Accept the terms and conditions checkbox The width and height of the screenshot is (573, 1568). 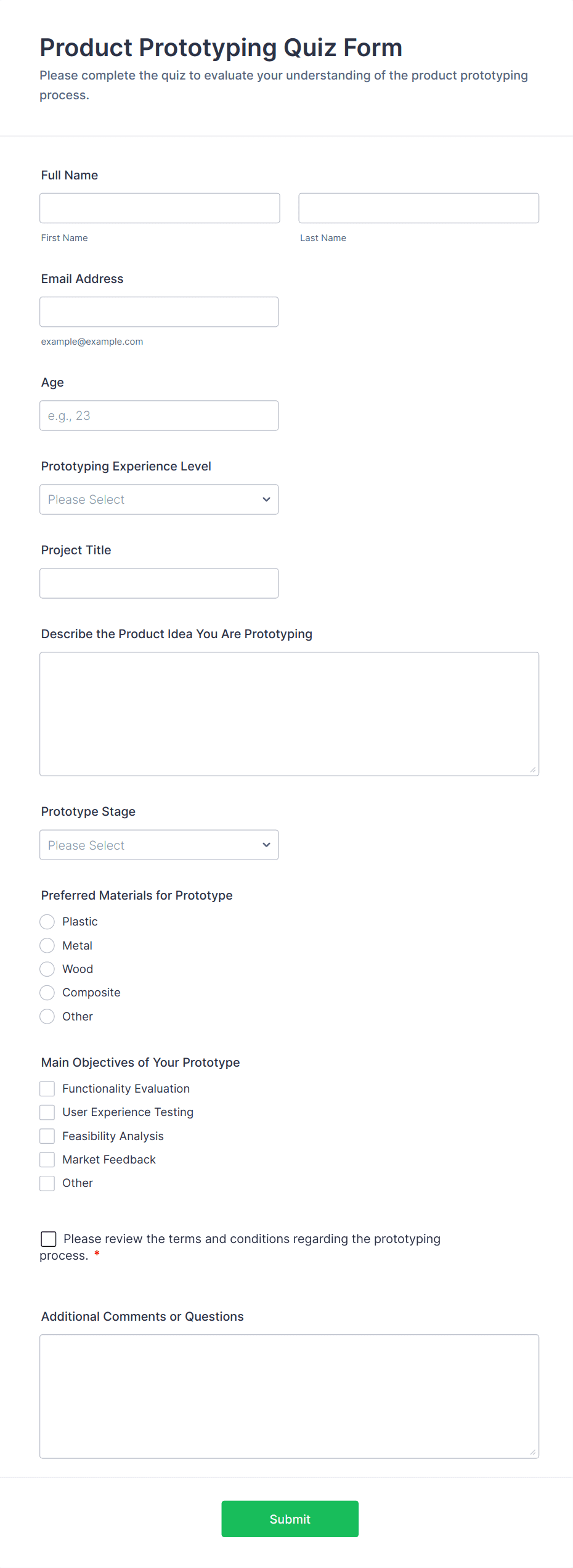click(49, 1239)
